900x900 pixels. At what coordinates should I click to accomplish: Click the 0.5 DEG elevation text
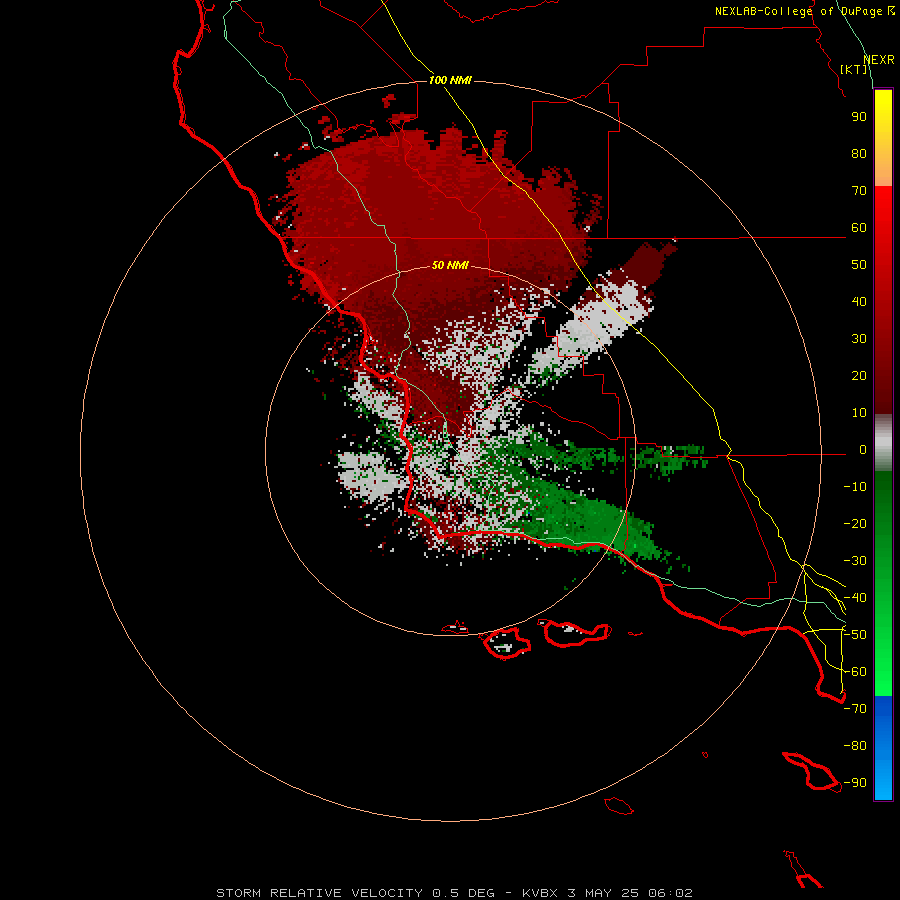463,893
